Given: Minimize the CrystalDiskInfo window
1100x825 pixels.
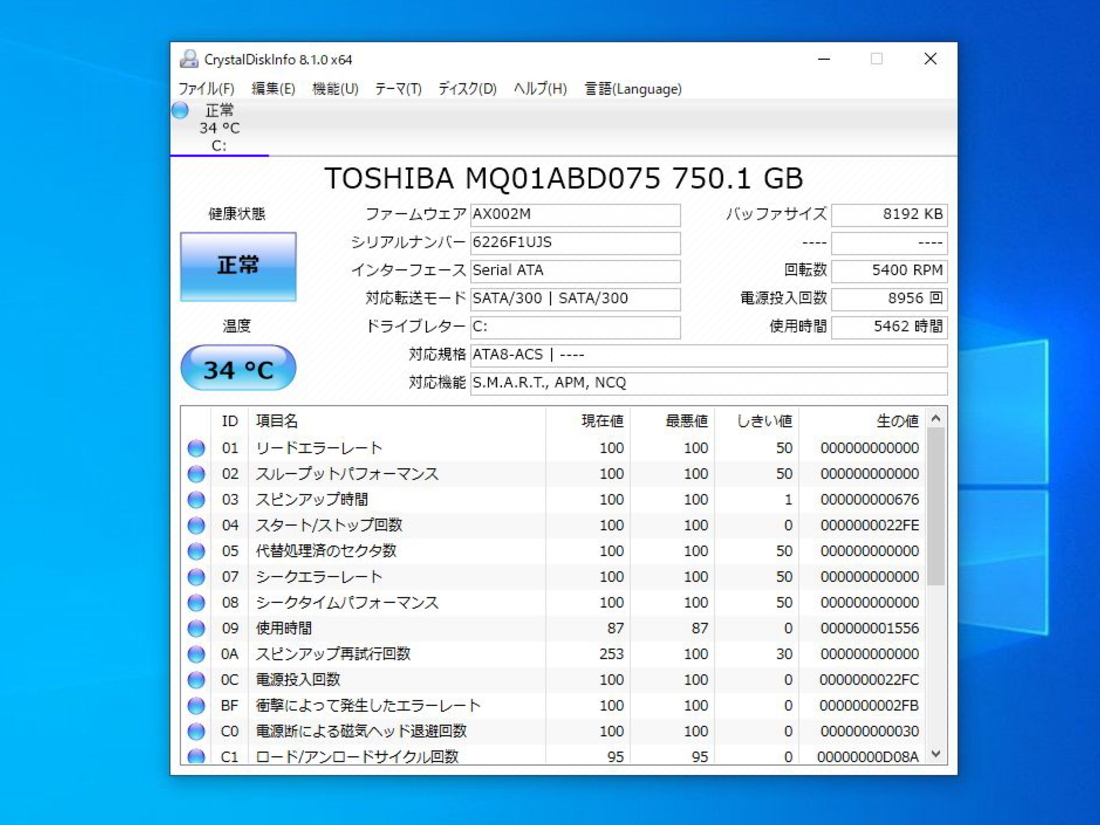Looking at the screenshot, I should coord(824,59).
